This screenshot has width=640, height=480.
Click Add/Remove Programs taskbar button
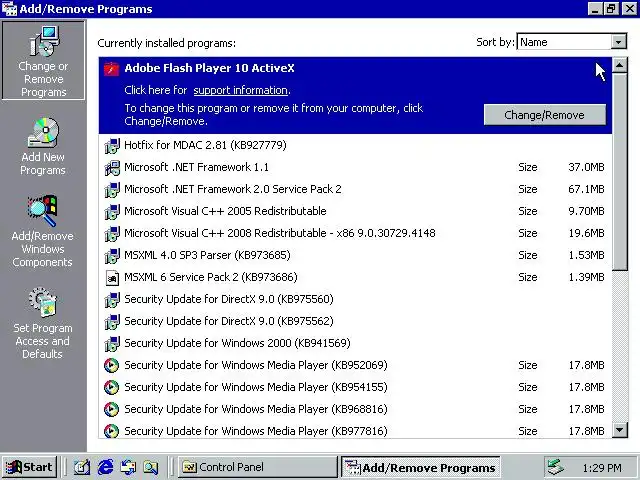[x=421, y=467]
